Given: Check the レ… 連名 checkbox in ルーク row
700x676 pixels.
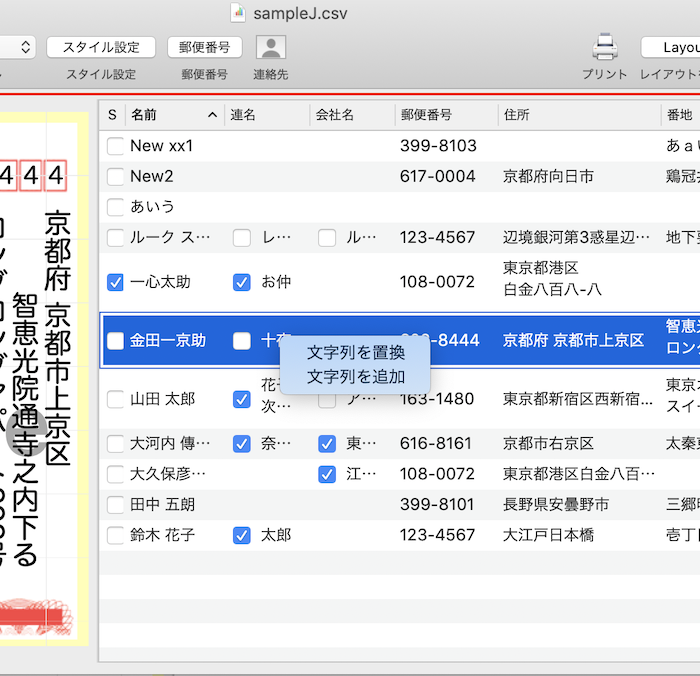Looking at the screenshot, I should point(242,238).
